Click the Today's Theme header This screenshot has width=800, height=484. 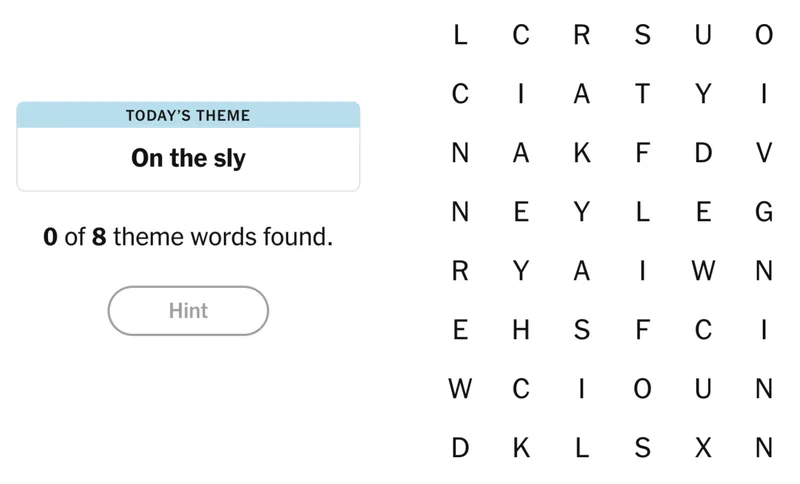(x=188, y=115)
